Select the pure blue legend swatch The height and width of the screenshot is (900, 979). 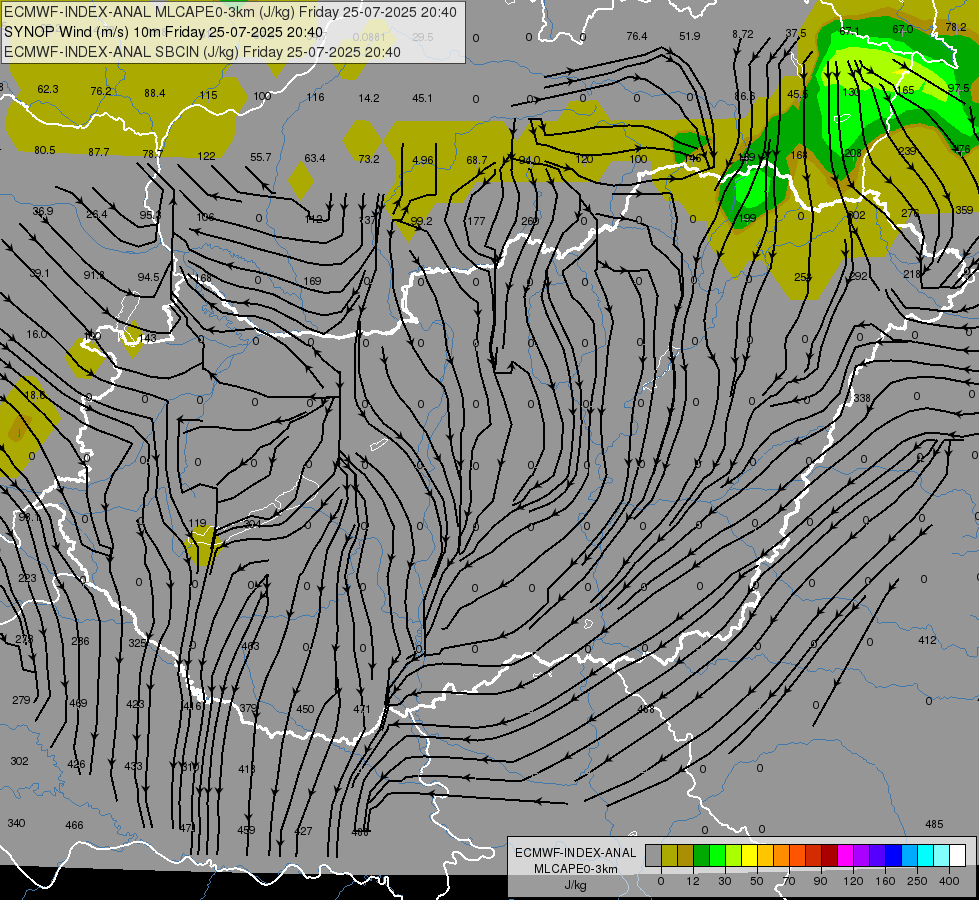(x=893, y=855)
